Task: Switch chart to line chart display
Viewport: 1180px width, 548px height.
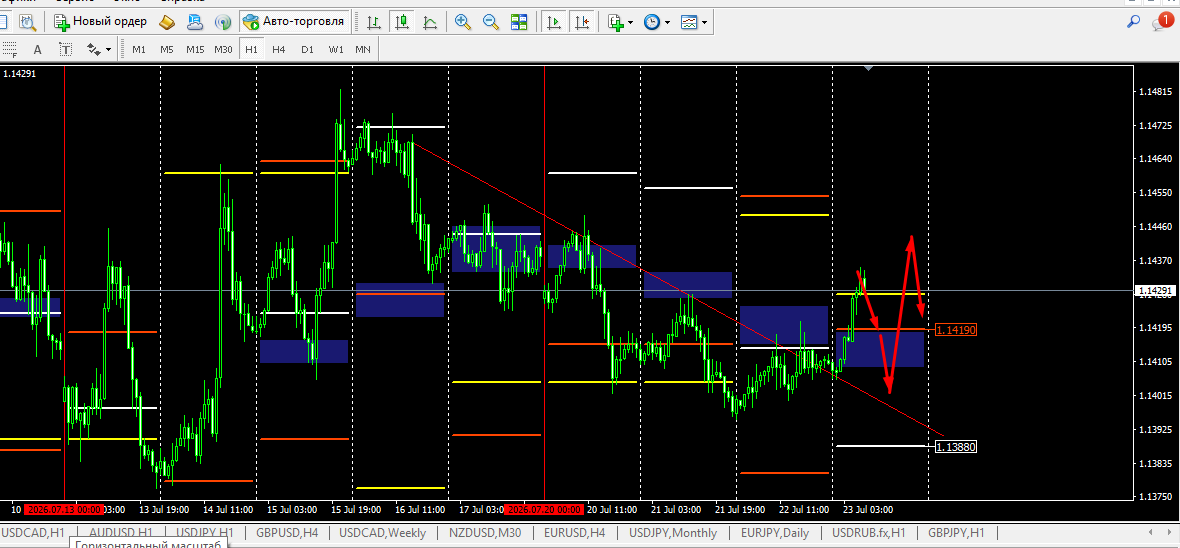Action: click(430, 23)
